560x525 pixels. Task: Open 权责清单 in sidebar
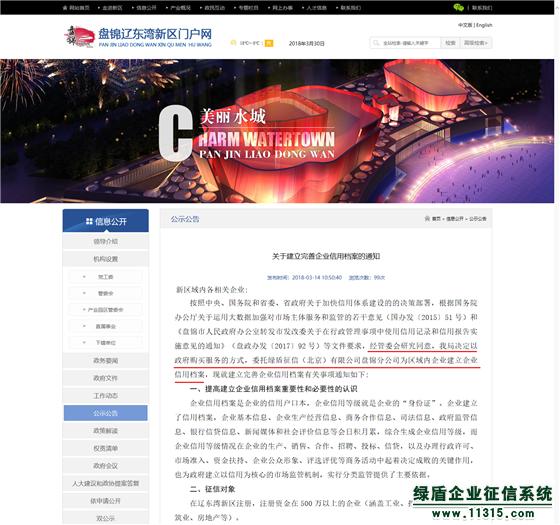tap(106, 448)
